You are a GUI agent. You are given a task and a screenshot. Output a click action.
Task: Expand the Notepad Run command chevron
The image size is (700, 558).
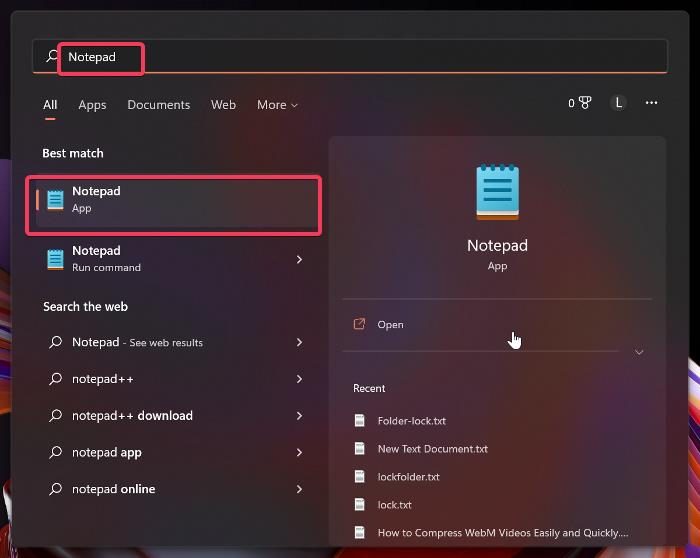coord(300,259)
